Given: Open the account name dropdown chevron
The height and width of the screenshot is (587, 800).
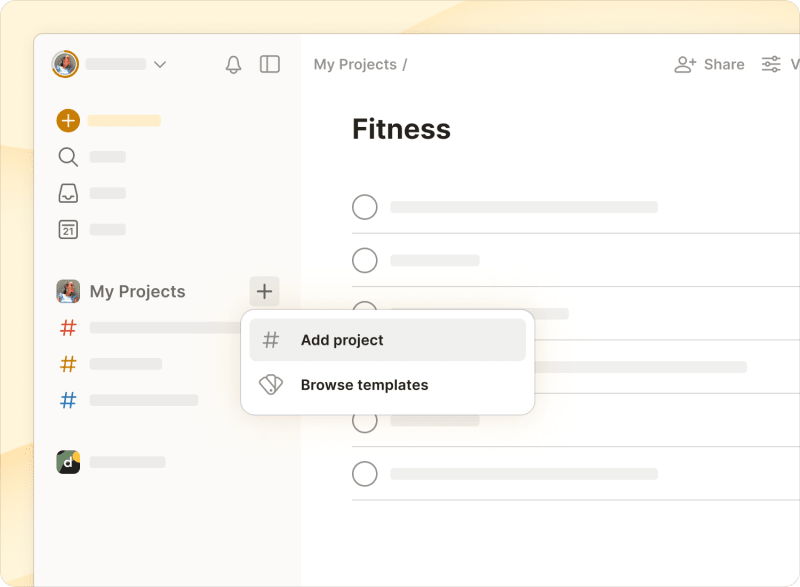Looking at the screenshot, I should (161, 64).
